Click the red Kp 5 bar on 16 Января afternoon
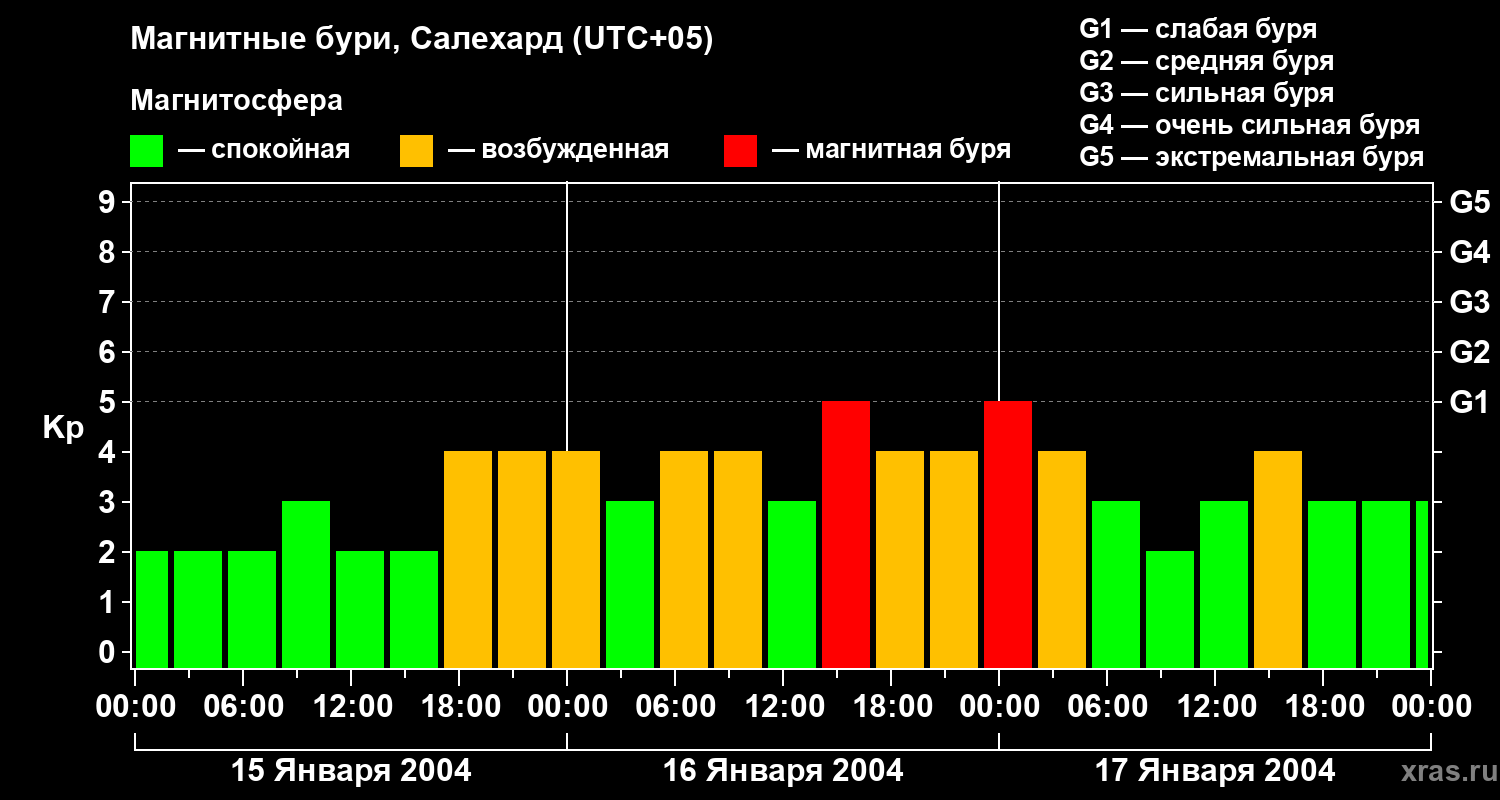Viewport: 1500px width, 800px height. coord(846,534)
